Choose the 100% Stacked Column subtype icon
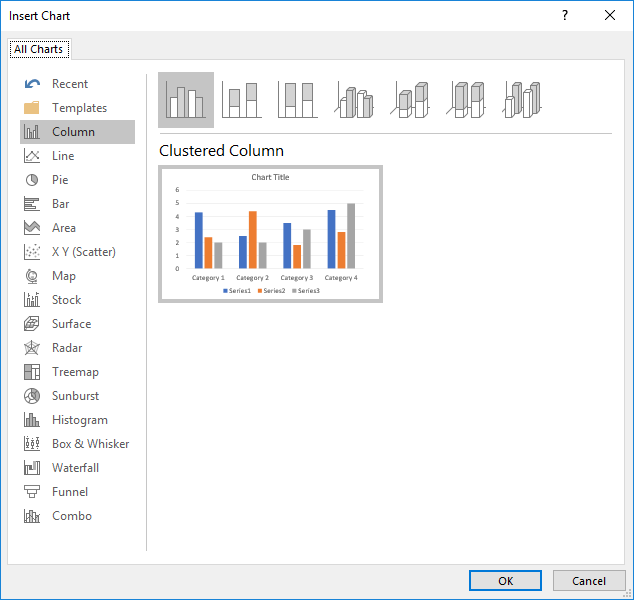This screenshot has width=634, height=600. pos(297,100)
